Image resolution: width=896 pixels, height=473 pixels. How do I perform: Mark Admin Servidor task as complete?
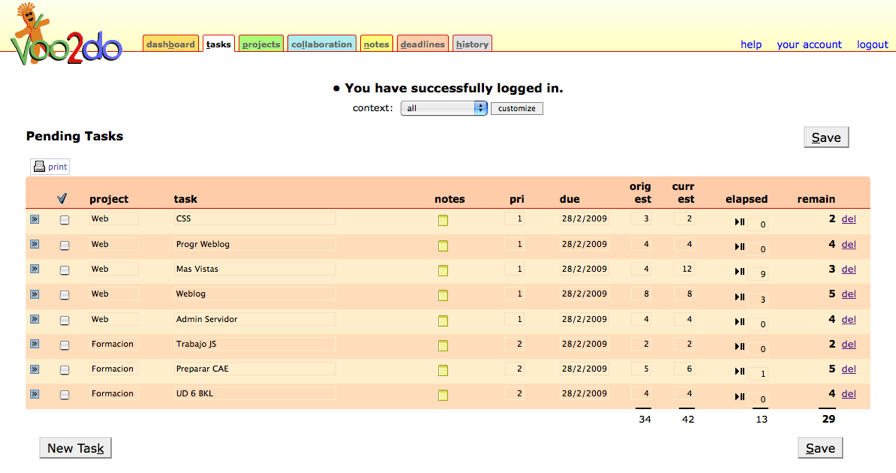pos(65,321)
